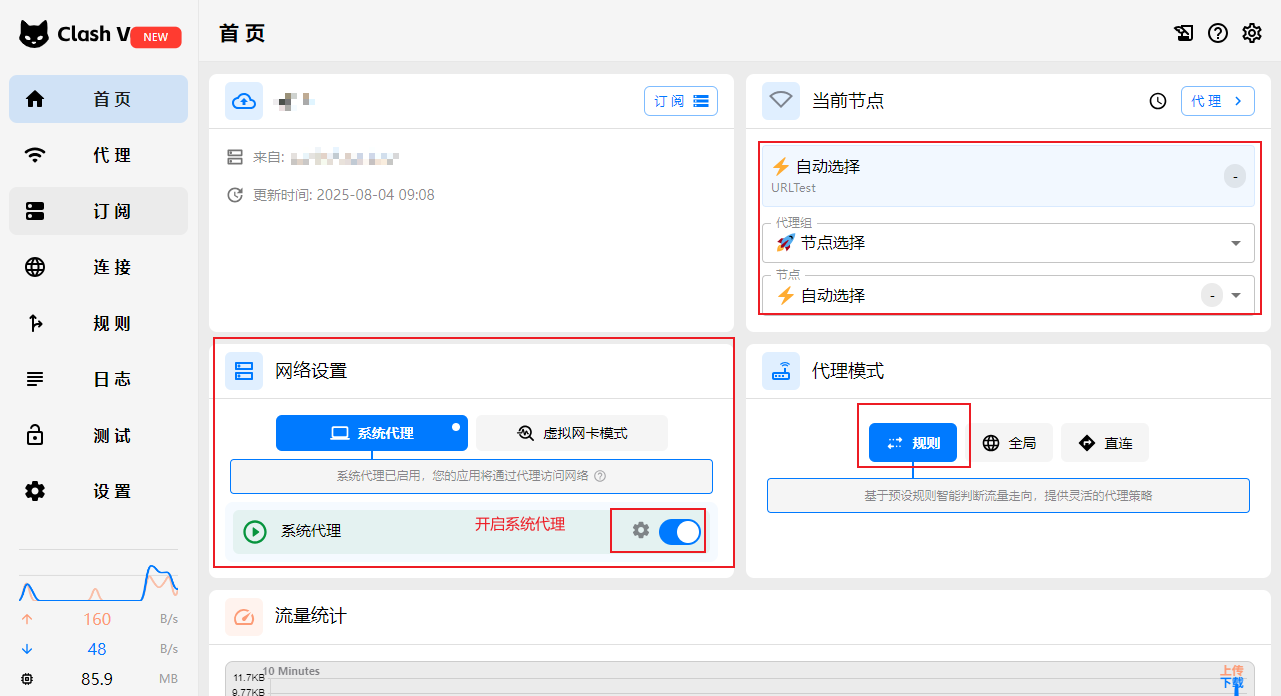Click the clock icon in 当前节点 card
The width and height of the screenshot is (1281, 696).
[x=1158, y=101]
